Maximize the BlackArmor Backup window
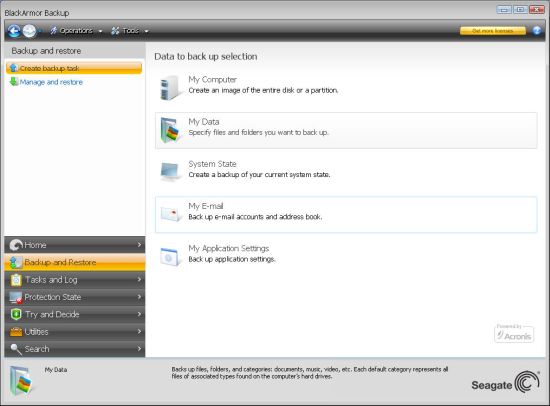 521,9
